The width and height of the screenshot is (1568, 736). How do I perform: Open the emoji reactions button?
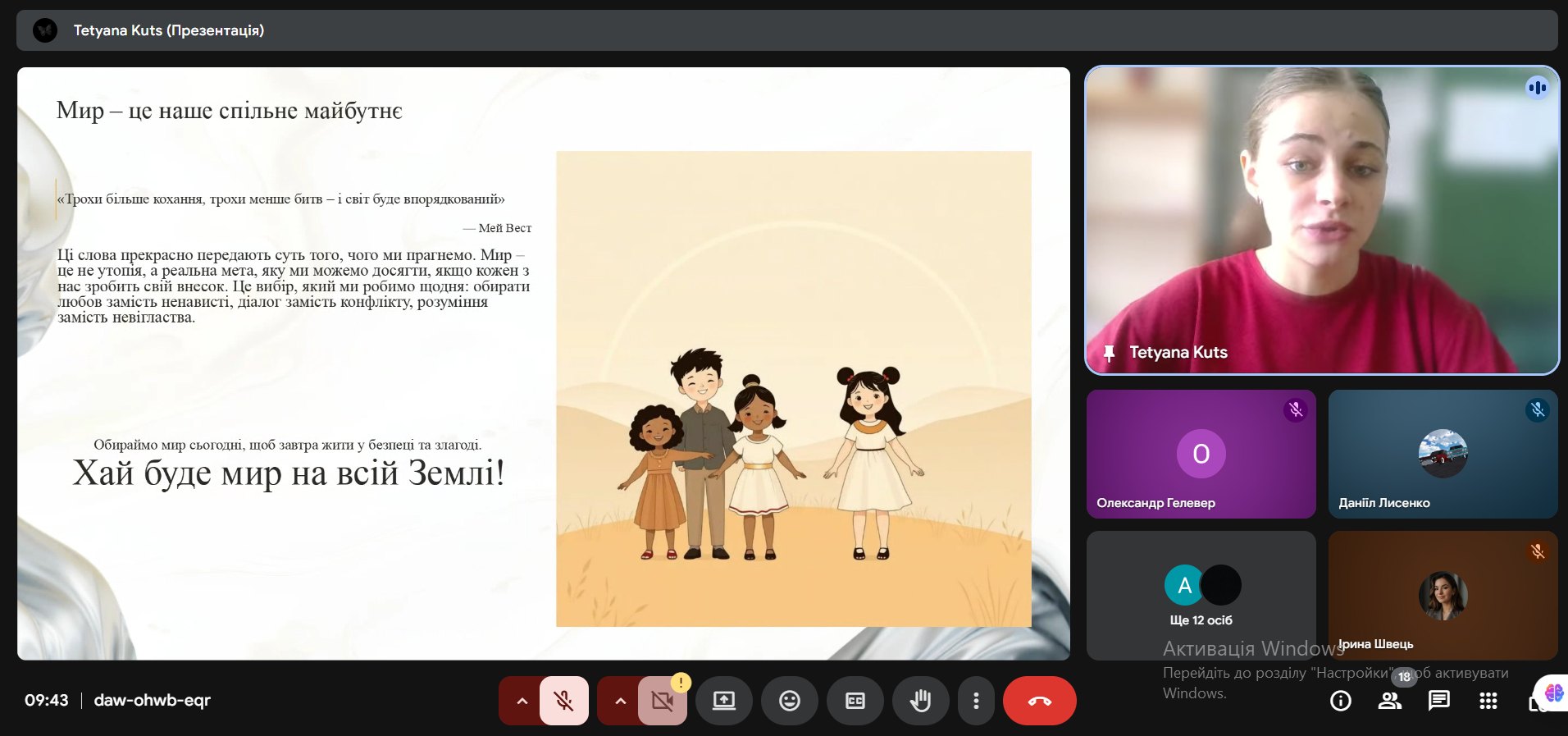point(789,701)
